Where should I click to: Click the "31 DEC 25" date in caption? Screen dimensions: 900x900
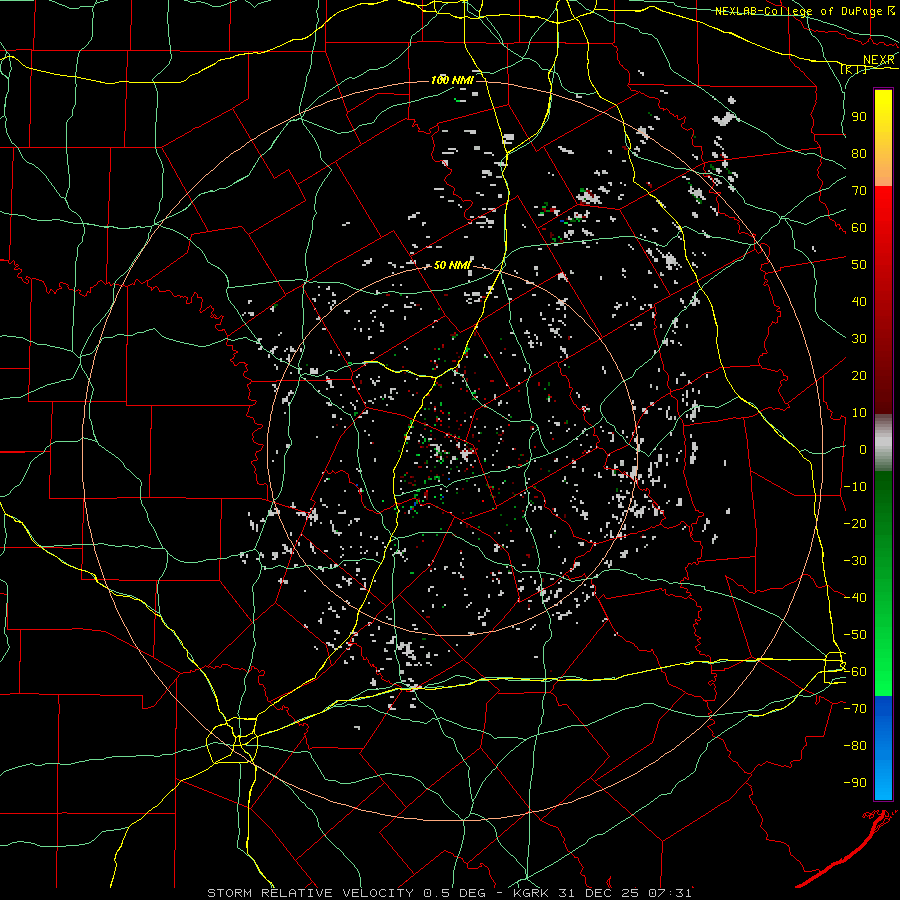pyautogui.click(x=599, y=893)
